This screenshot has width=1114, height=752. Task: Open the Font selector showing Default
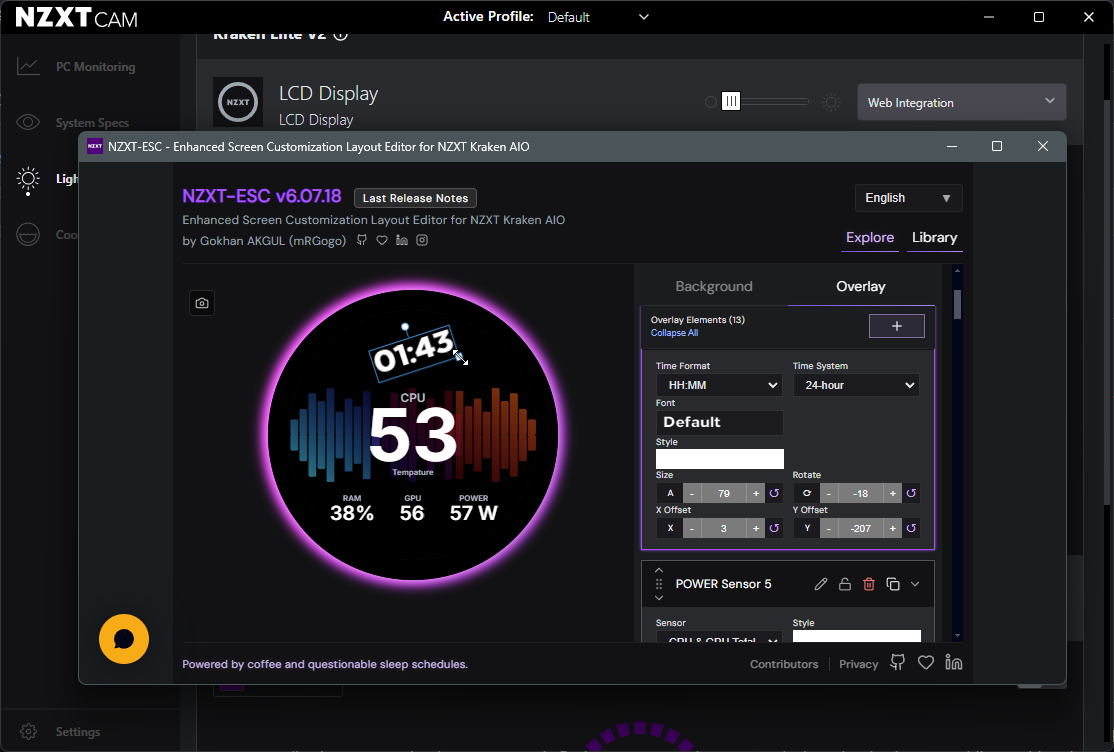719,422
